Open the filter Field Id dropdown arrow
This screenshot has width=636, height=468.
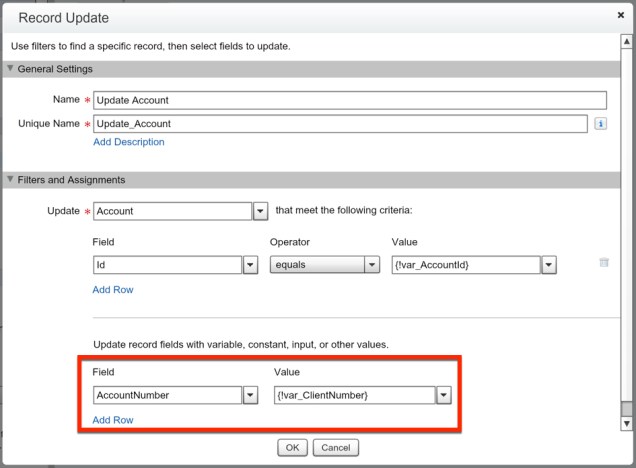coord(251,265)
